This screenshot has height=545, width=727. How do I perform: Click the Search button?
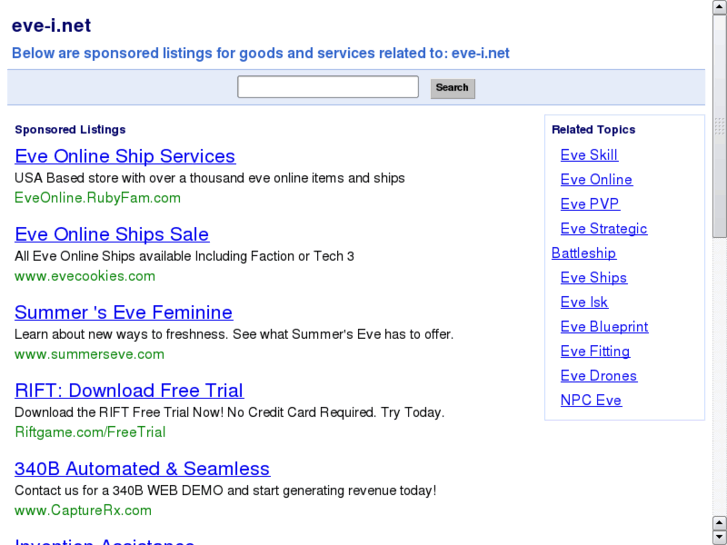point(453,88)
